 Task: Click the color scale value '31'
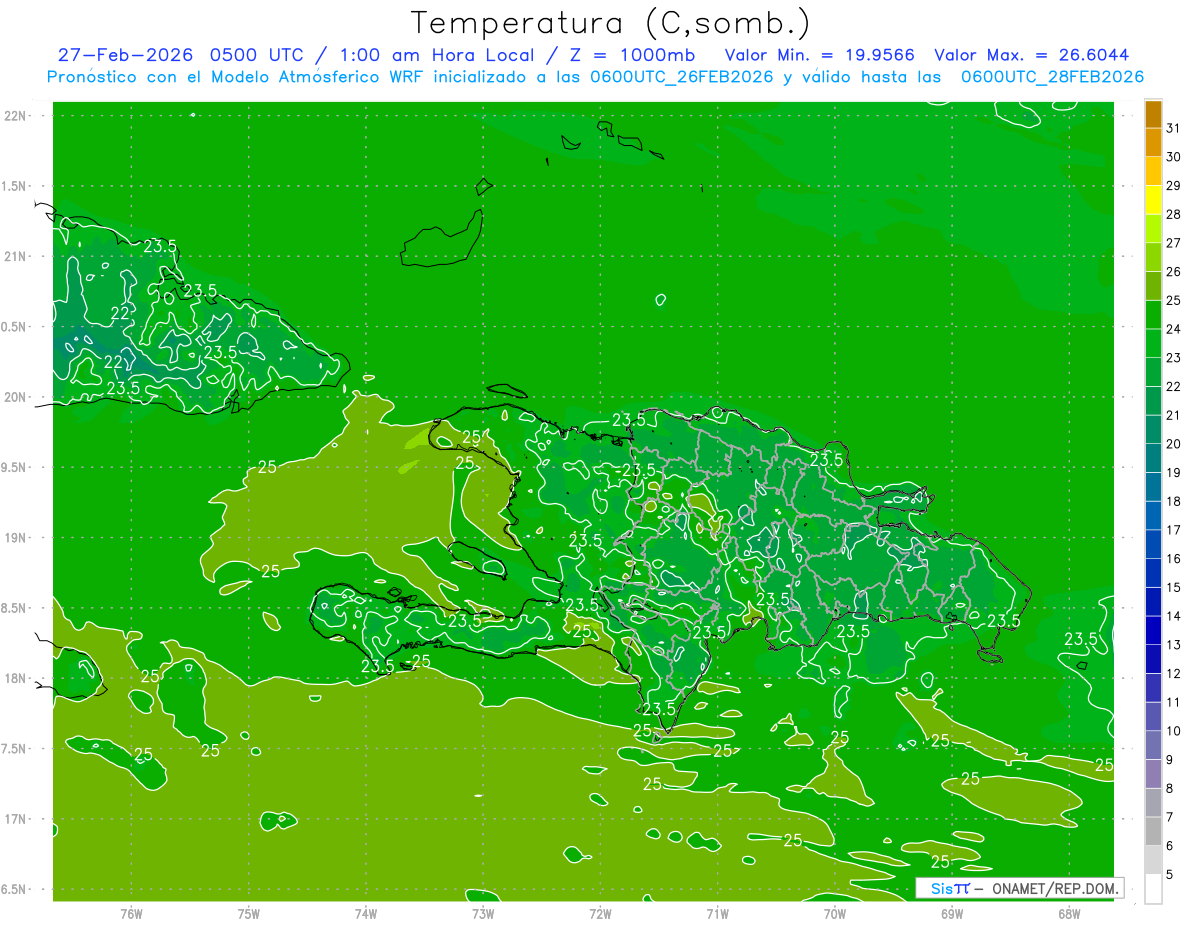[x=1174, y=128]
